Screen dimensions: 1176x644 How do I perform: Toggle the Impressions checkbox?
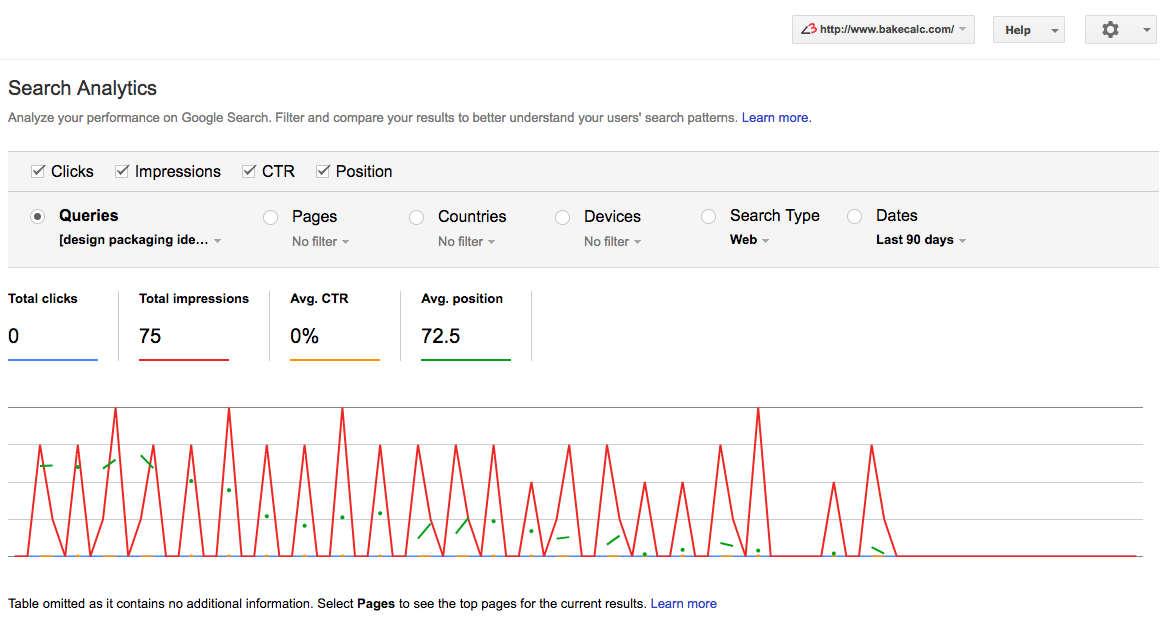point(122,171)
